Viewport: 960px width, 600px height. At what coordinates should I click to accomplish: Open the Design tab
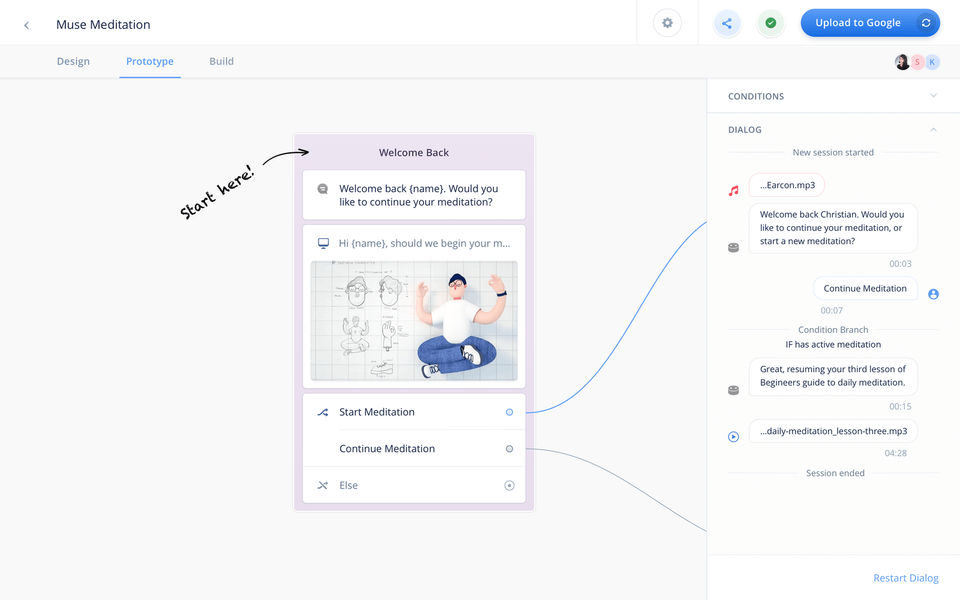(73, 61)
